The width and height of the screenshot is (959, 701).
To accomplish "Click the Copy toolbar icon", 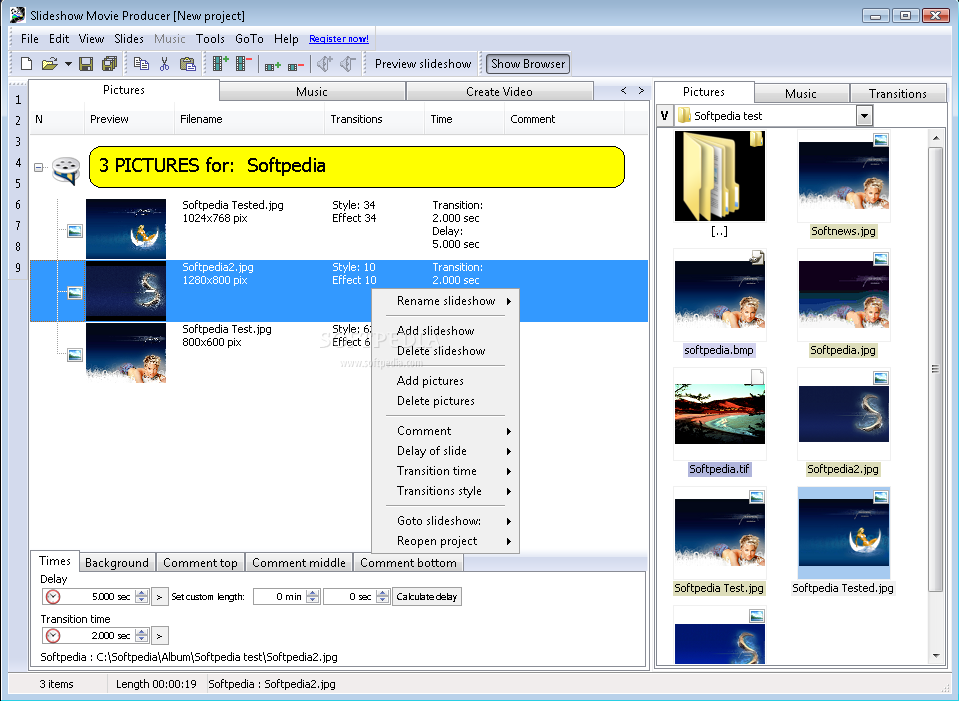I will pos(141,64).
